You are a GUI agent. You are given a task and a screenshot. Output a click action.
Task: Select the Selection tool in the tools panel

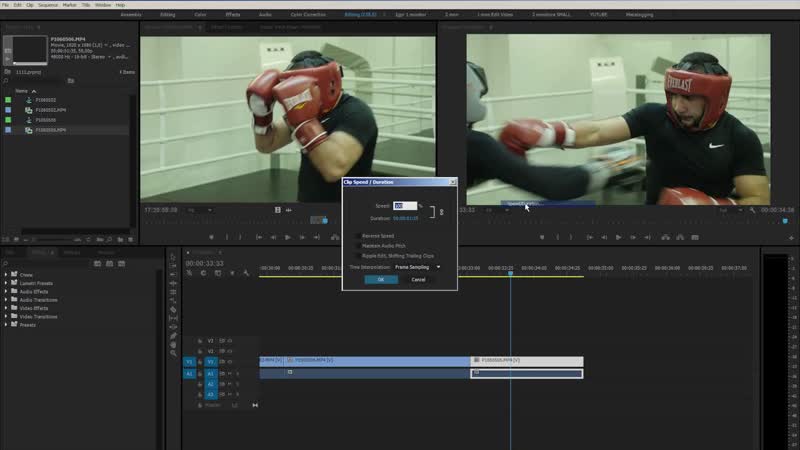[173, 257]
